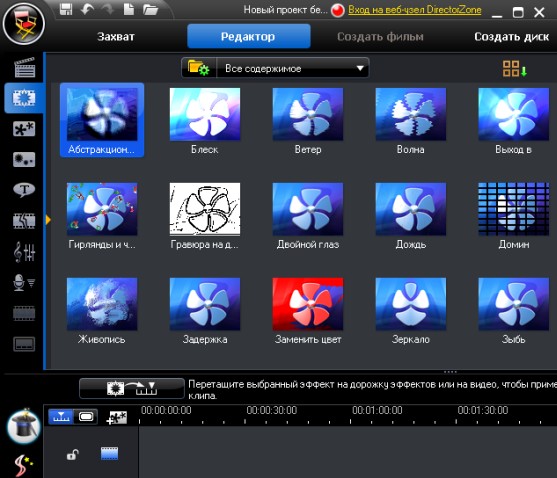Switch to the Создать диск tab
Image resolution: width=557 pixels, height=478 pixels.
pos(512,37)
